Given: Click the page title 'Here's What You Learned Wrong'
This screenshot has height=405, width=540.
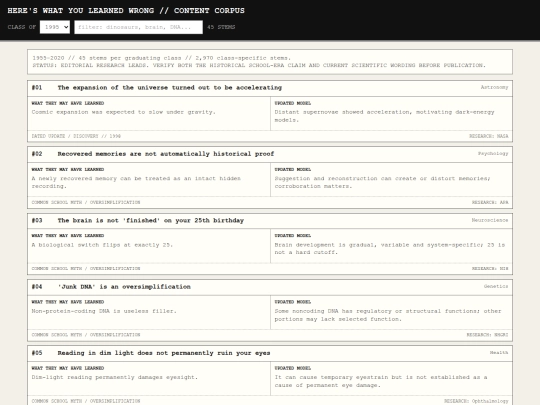Looking at the screenshot, I should click(126, 11).
